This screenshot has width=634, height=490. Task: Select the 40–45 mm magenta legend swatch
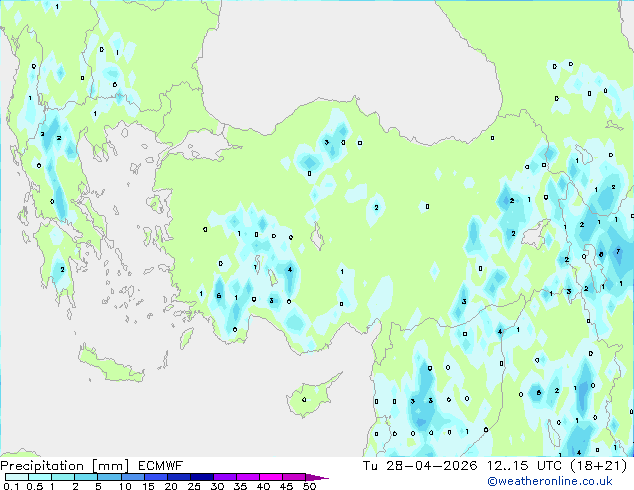pyautogui.click(x=271, y=477)
